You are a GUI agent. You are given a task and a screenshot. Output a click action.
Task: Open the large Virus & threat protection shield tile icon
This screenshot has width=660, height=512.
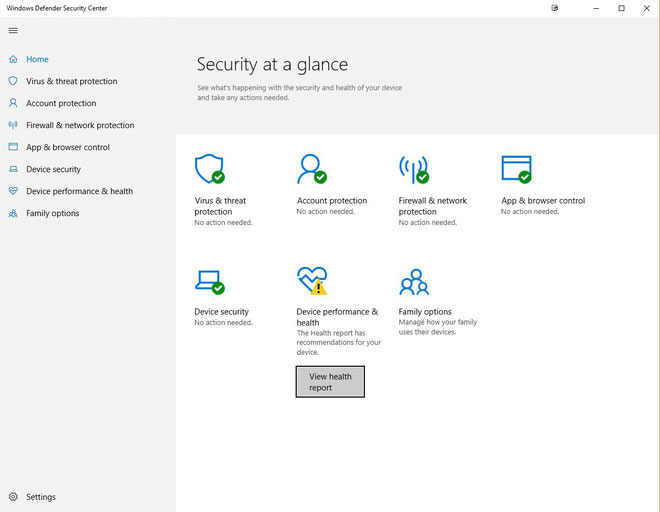point(210,169)
